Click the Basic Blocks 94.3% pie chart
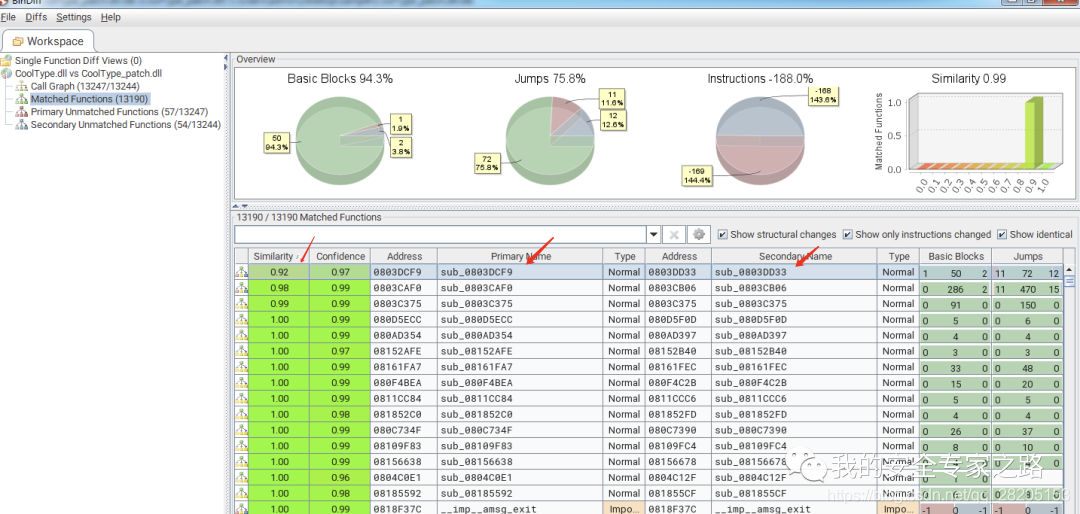The image size is (1080, 514). coord(340,142)
